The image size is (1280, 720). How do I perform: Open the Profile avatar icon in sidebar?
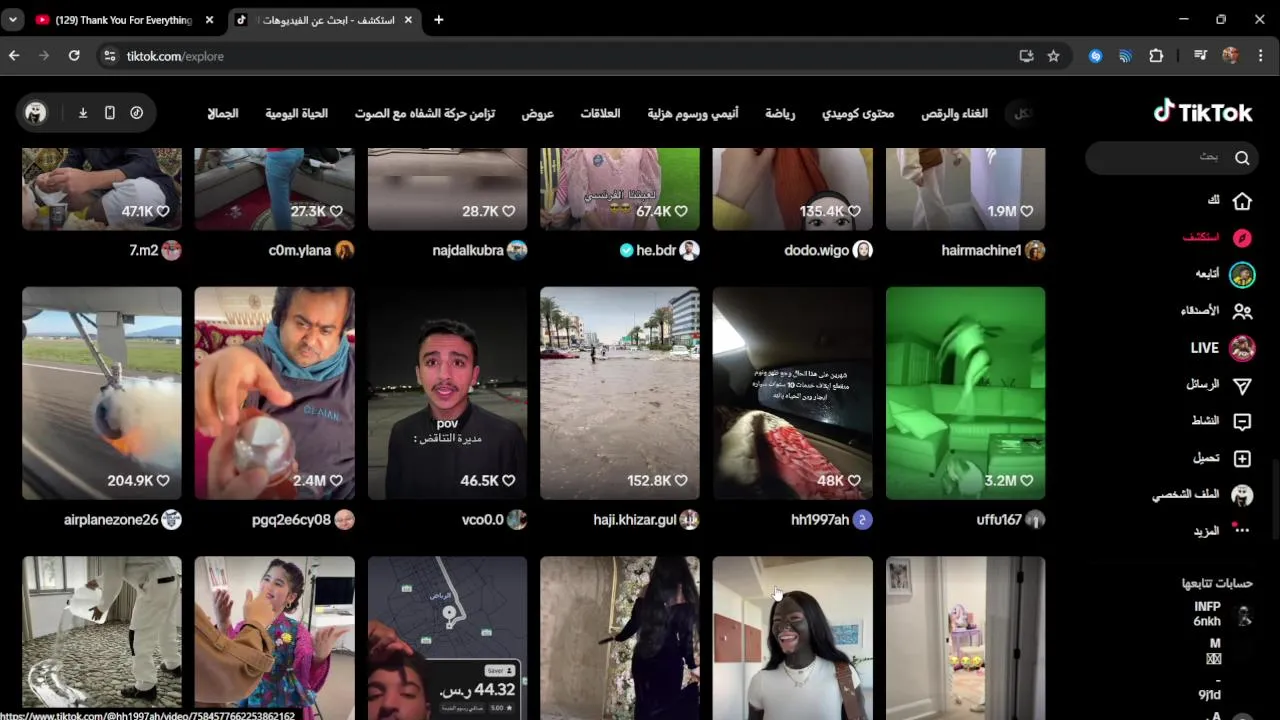click(1242, 495)
